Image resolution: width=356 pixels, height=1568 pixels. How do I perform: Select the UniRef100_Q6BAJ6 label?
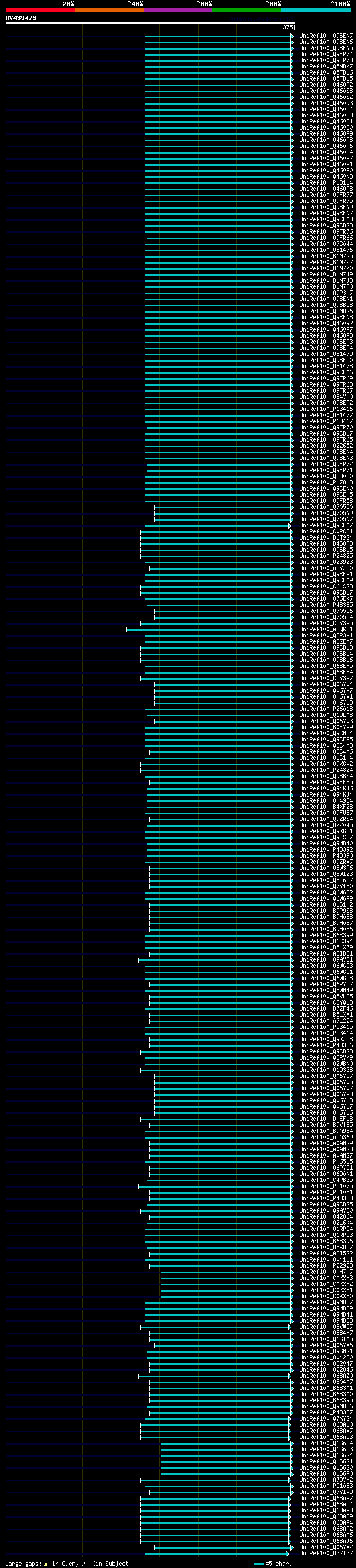[x=326, y=1541]
